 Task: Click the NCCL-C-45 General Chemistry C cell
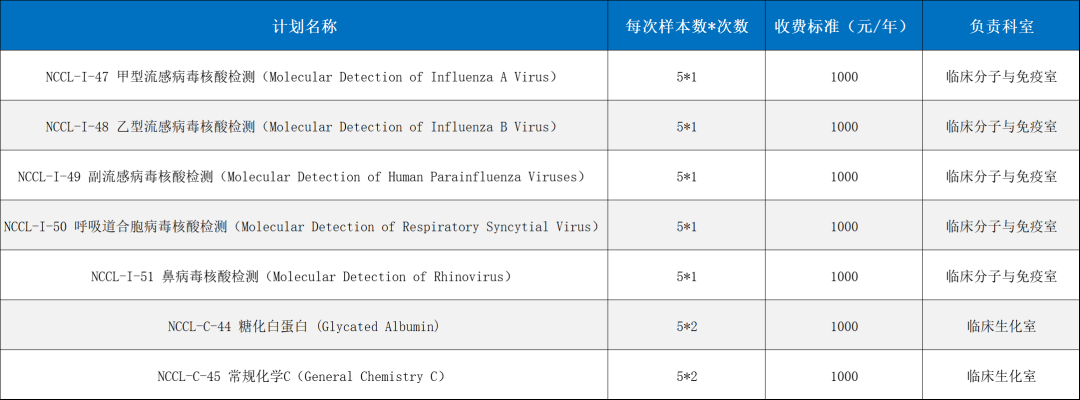pos(301,377)
